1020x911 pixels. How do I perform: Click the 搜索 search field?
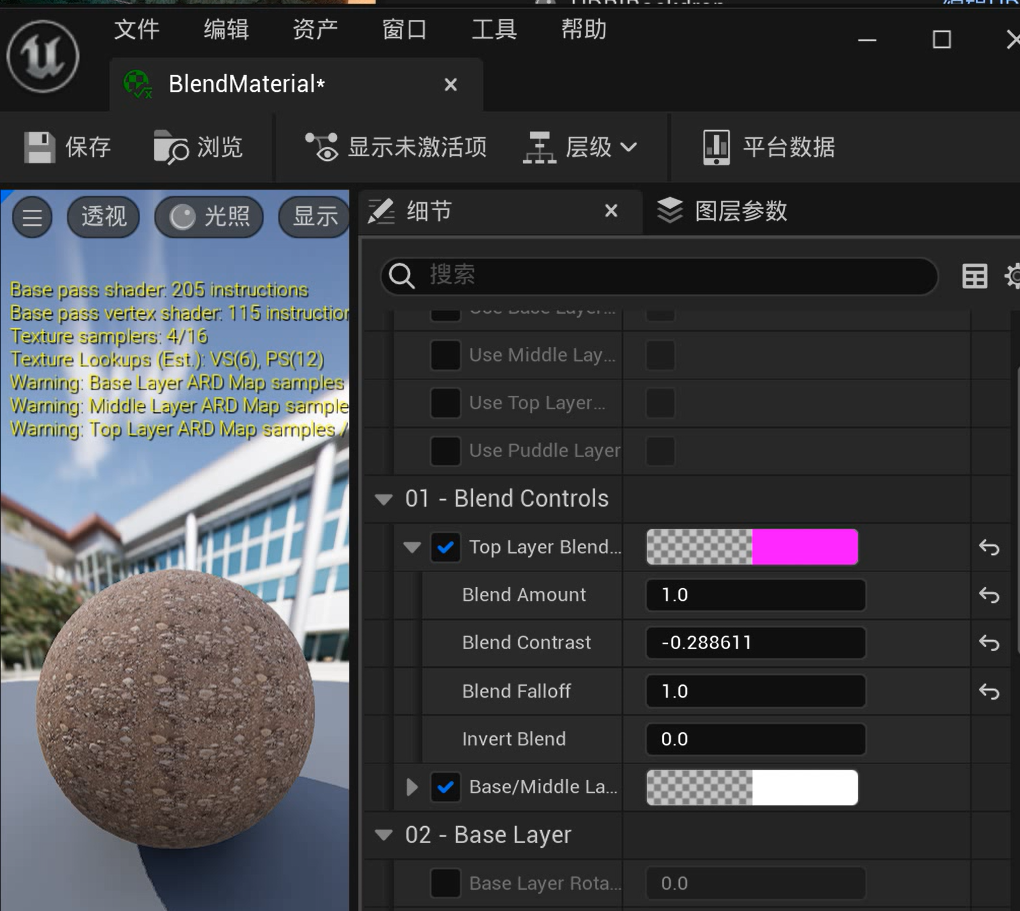(x=659, y=276)
